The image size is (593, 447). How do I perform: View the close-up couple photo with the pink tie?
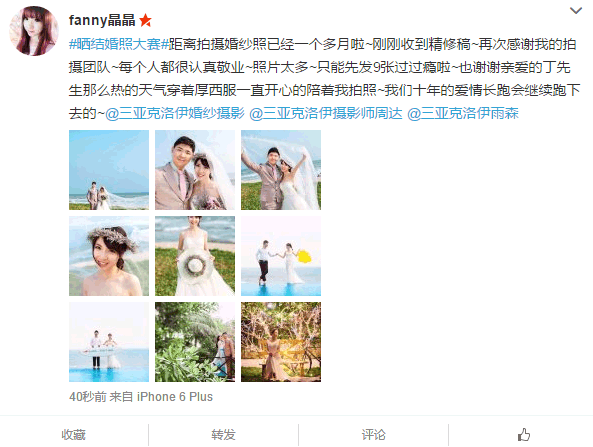195,170
